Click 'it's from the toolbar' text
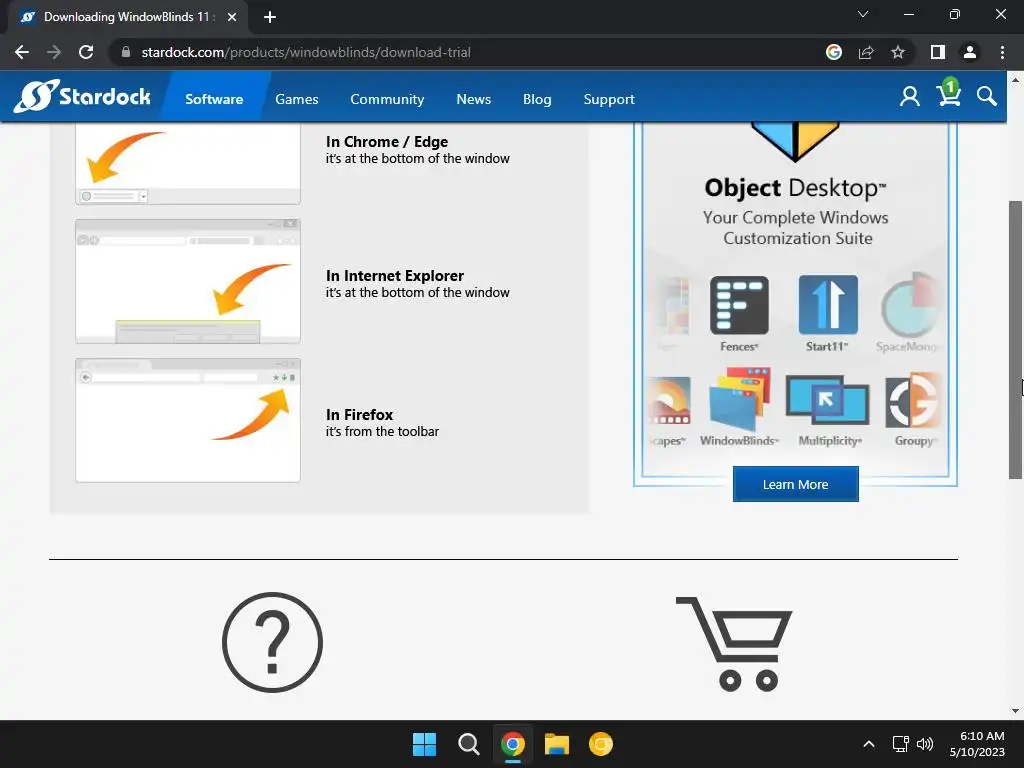 (382, 432)
